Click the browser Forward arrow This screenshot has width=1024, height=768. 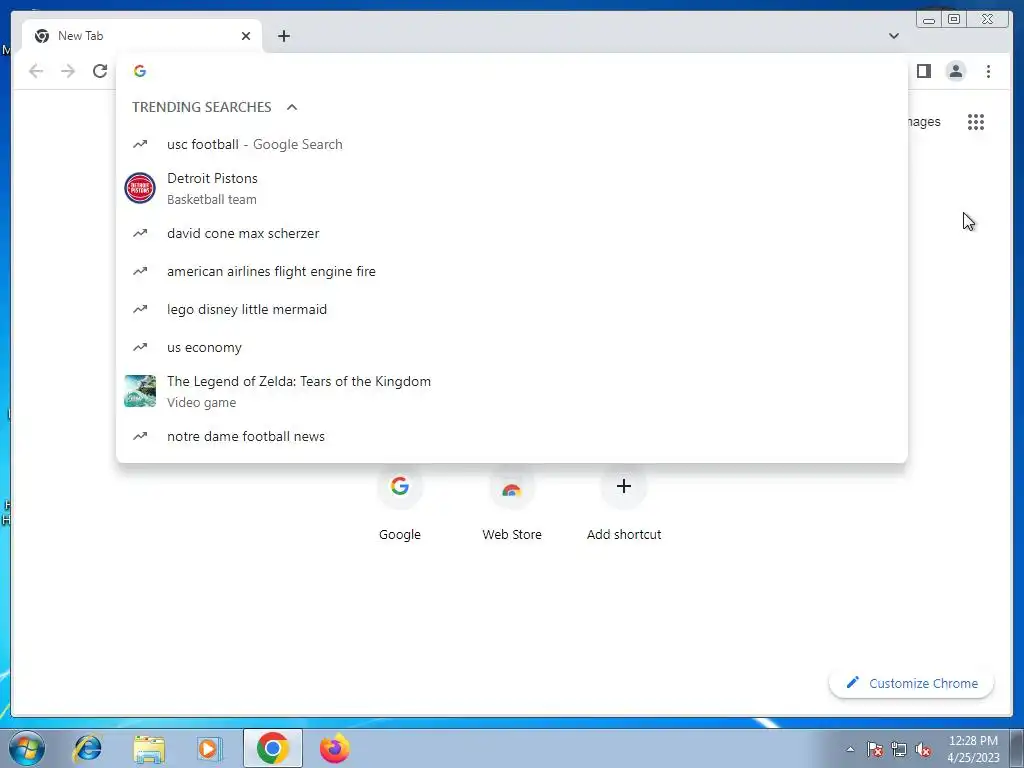68,71
